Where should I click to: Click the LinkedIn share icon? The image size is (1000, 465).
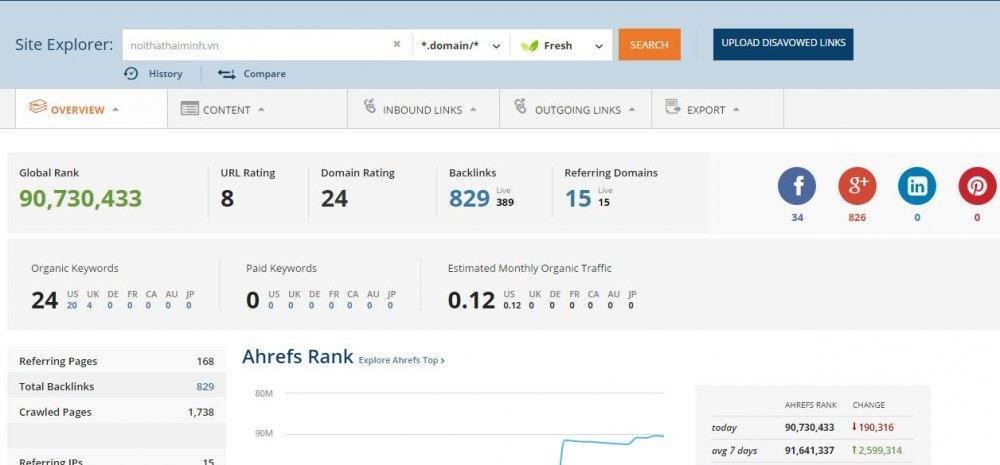point(917,186)
